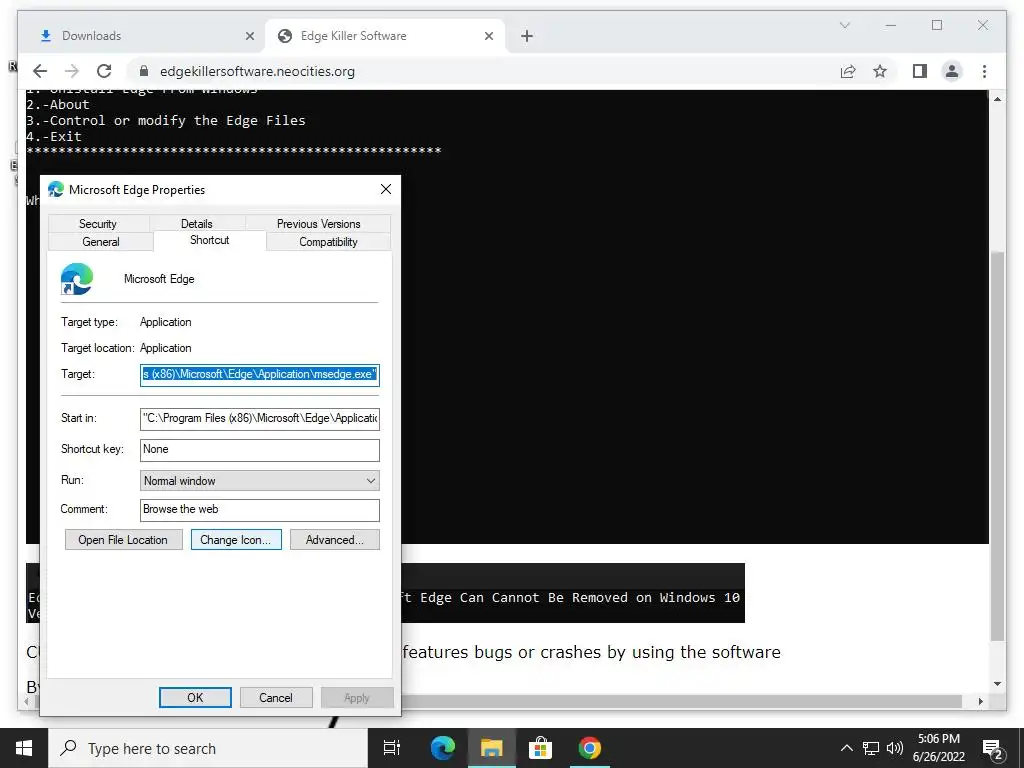Close the Microsoft Edge Properties dialog
This screenshot has width=1024, height=768.
pyautogui.click(x=386, y=189)
